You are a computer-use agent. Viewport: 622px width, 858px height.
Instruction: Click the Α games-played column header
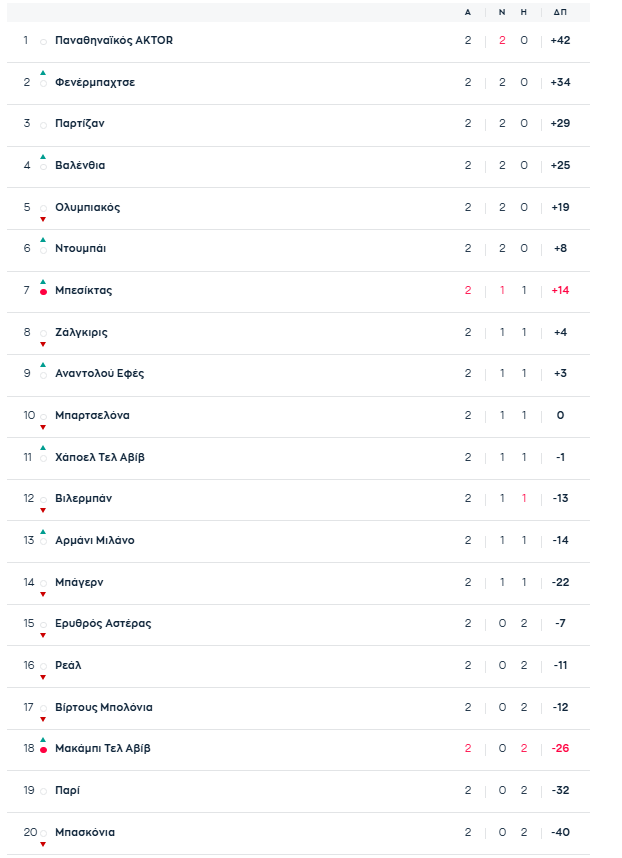[468, 12]
